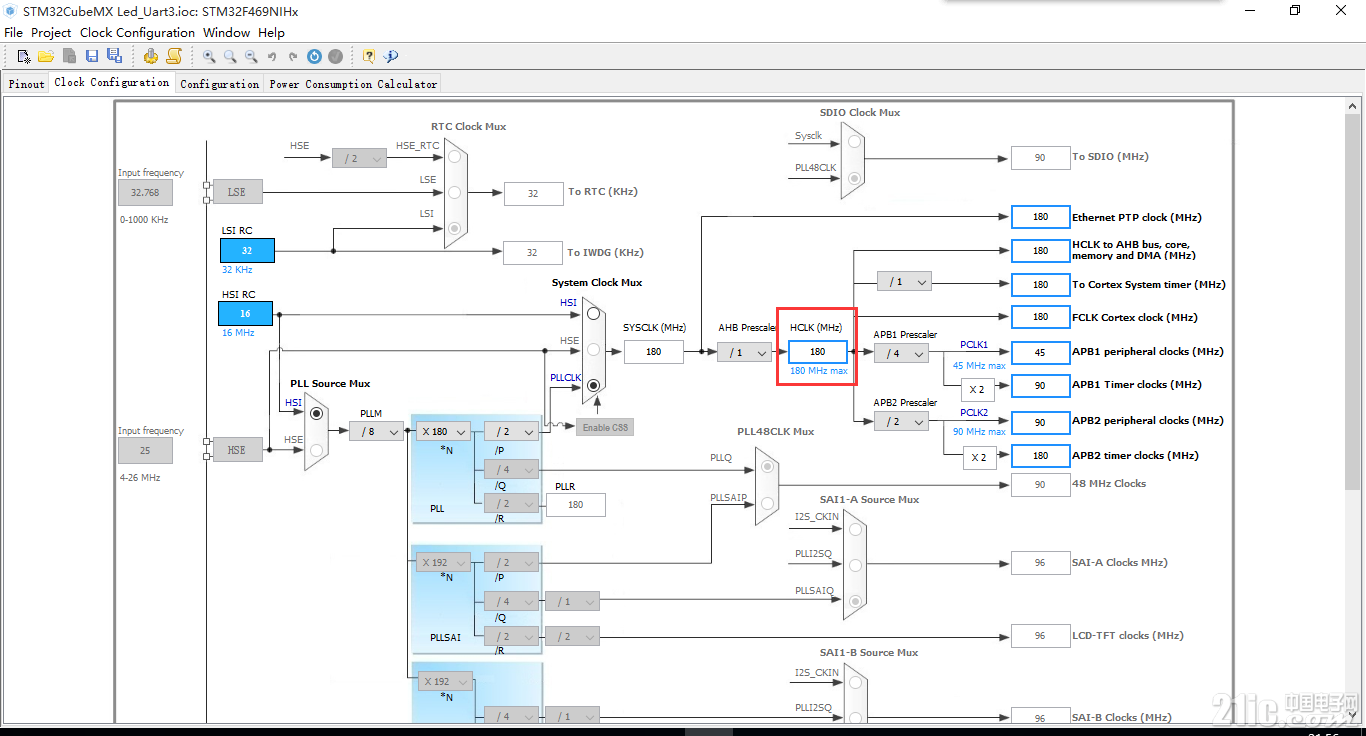
Task: Click the New Project toolbar icon
Action: pos(24,56)
